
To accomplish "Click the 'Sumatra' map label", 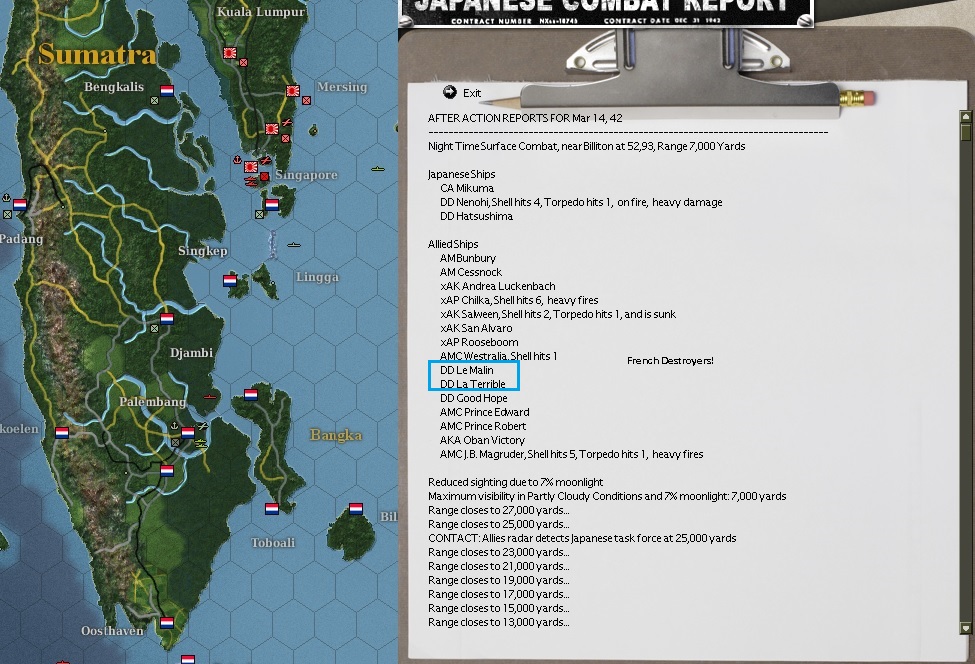I will [97, 54].
